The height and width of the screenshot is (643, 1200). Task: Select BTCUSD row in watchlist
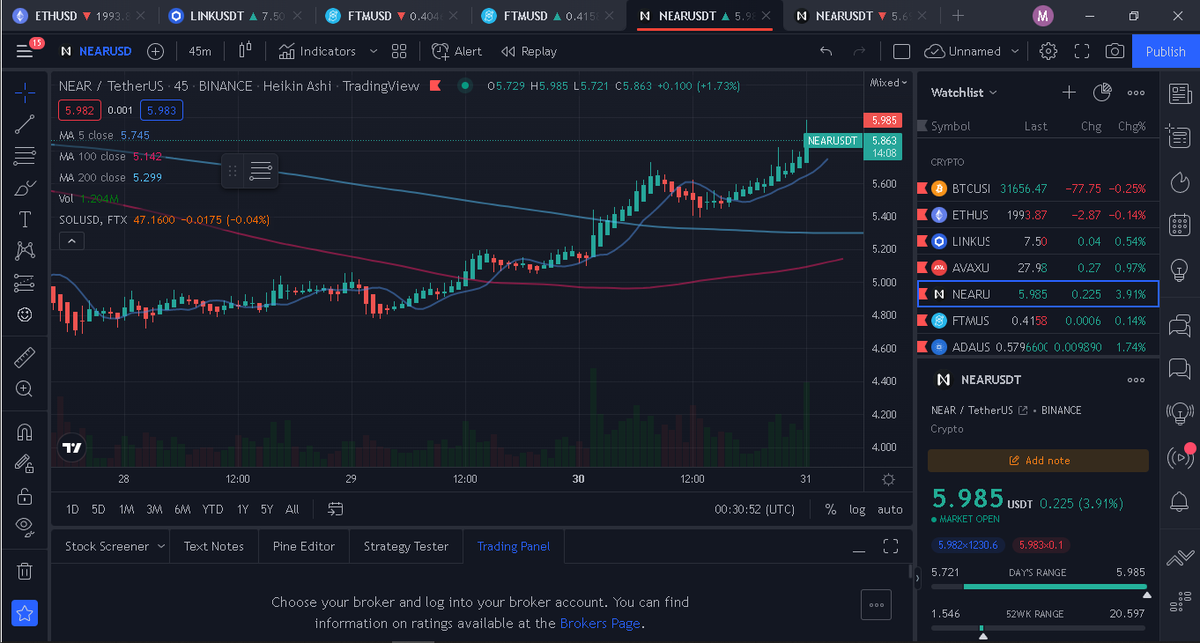coord(1038,188)
